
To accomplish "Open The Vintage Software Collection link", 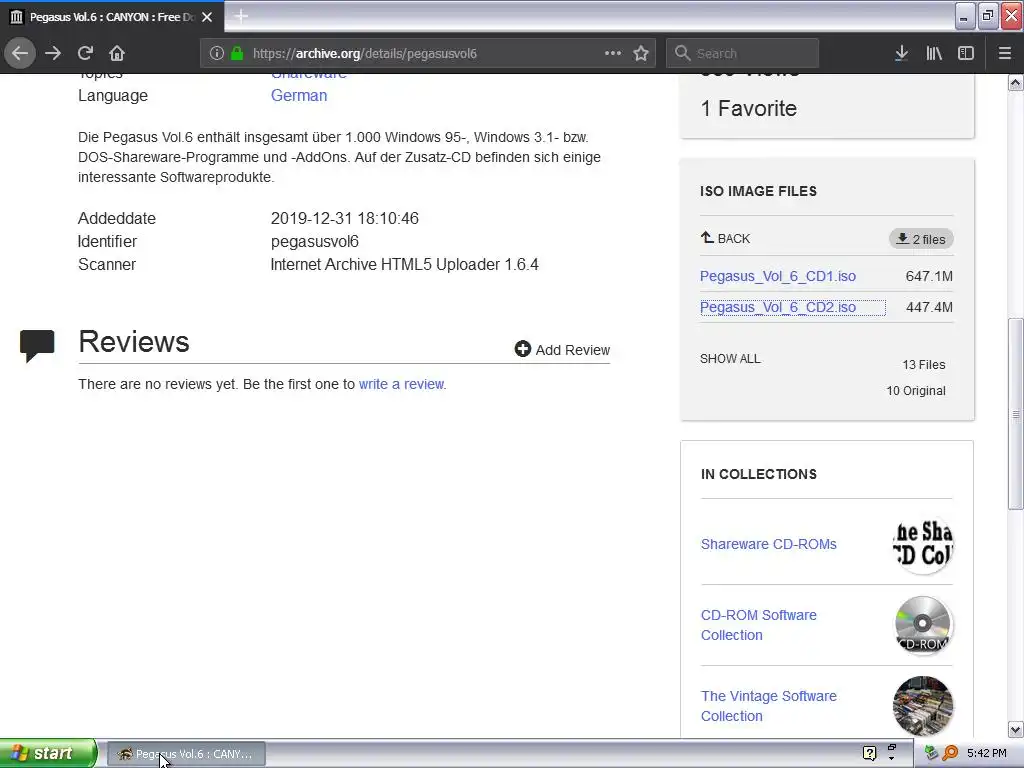I will click(x=769, y=706).
